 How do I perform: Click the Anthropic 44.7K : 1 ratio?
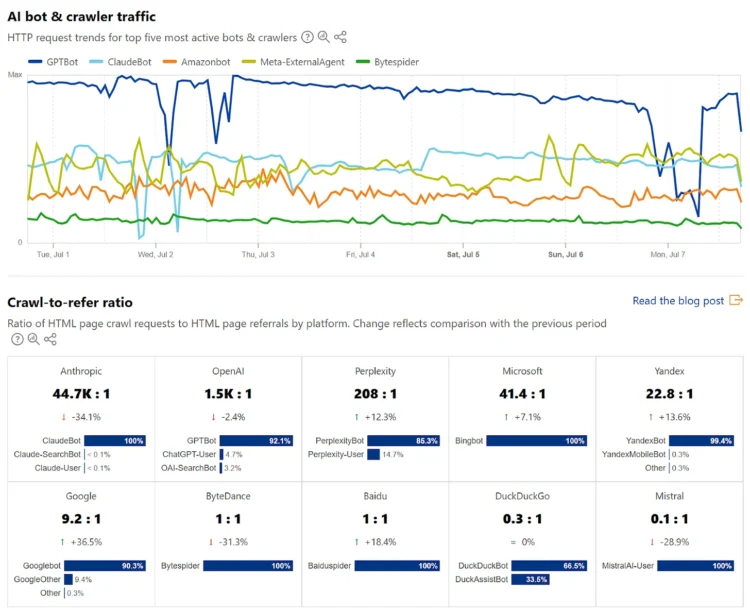[81, 393]
